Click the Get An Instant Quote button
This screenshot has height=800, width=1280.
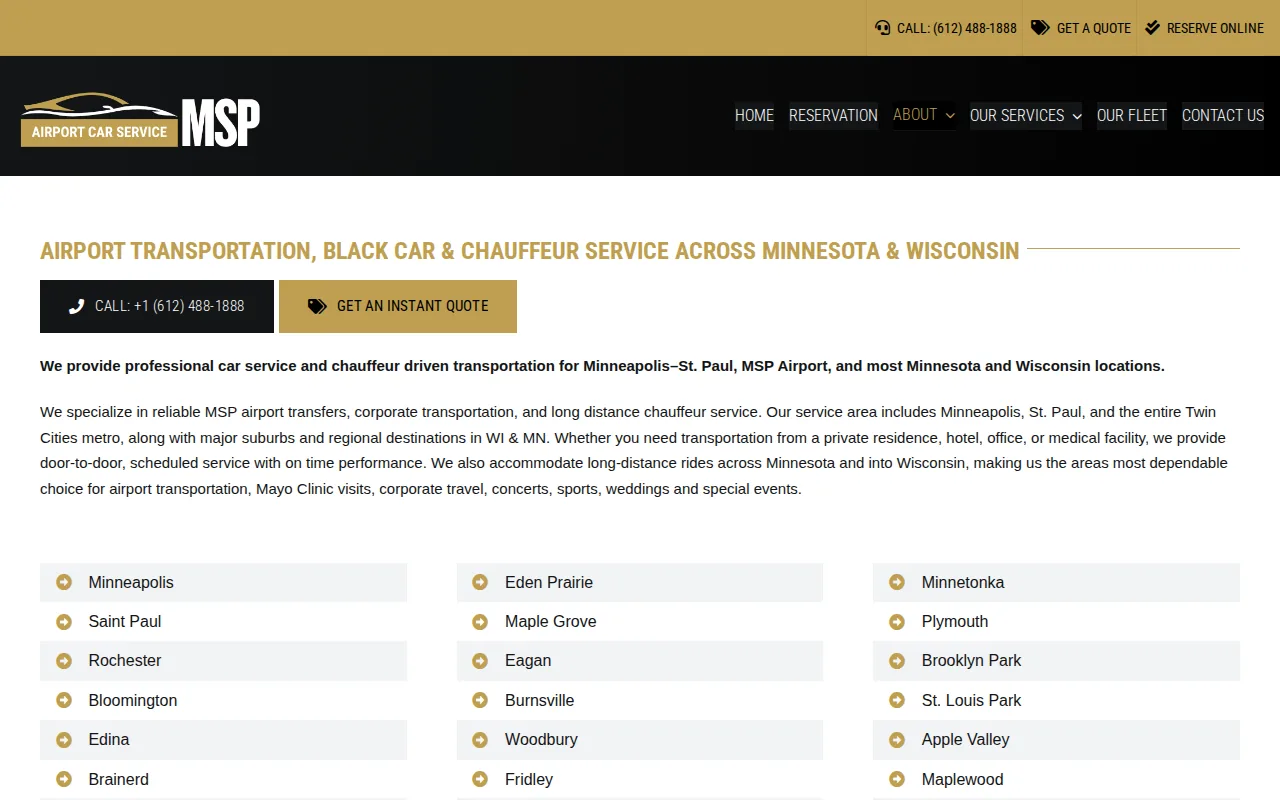point(398,306)
